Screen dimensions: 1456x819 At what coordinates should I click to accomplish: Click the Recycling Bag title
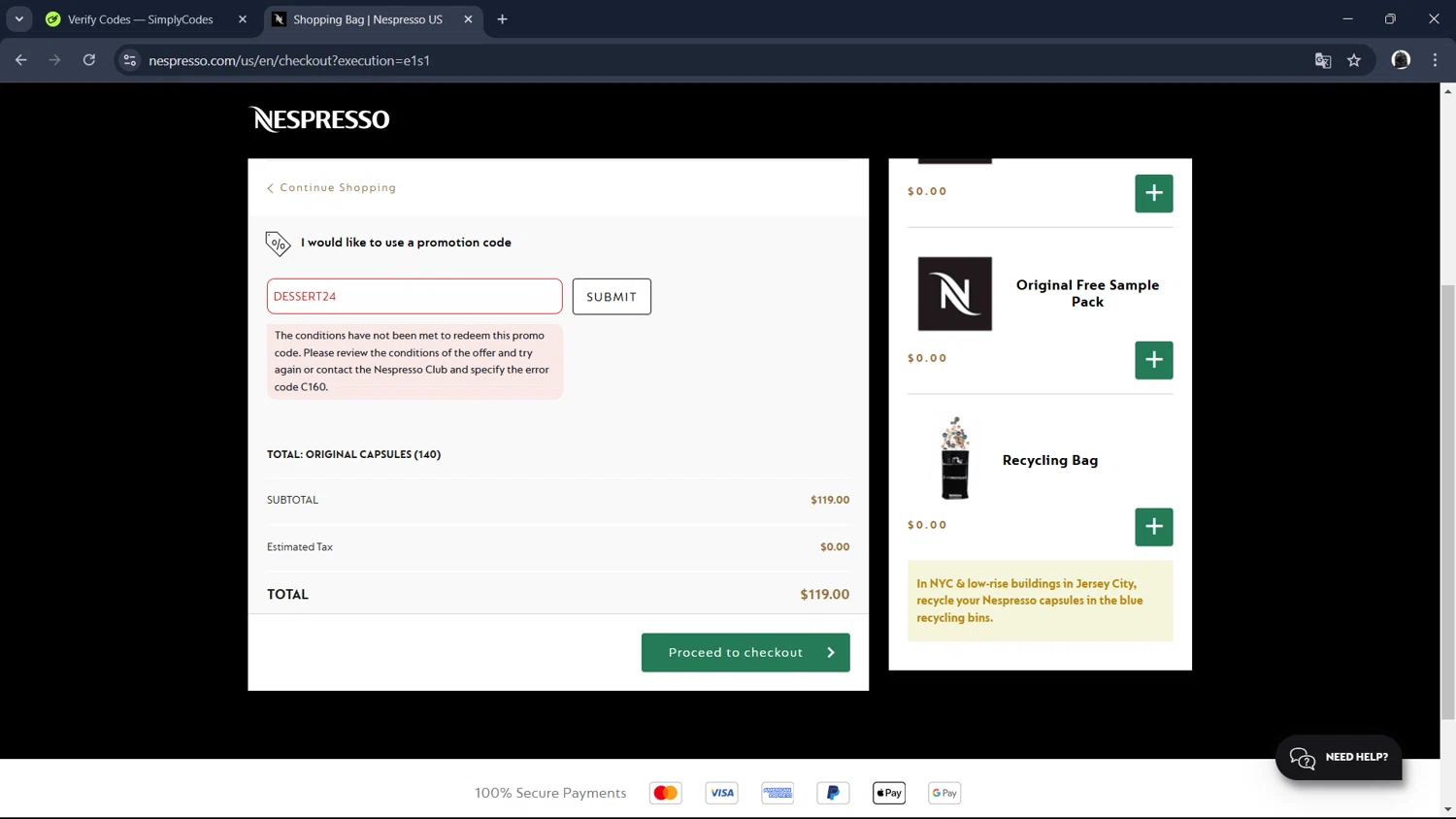1050,460
